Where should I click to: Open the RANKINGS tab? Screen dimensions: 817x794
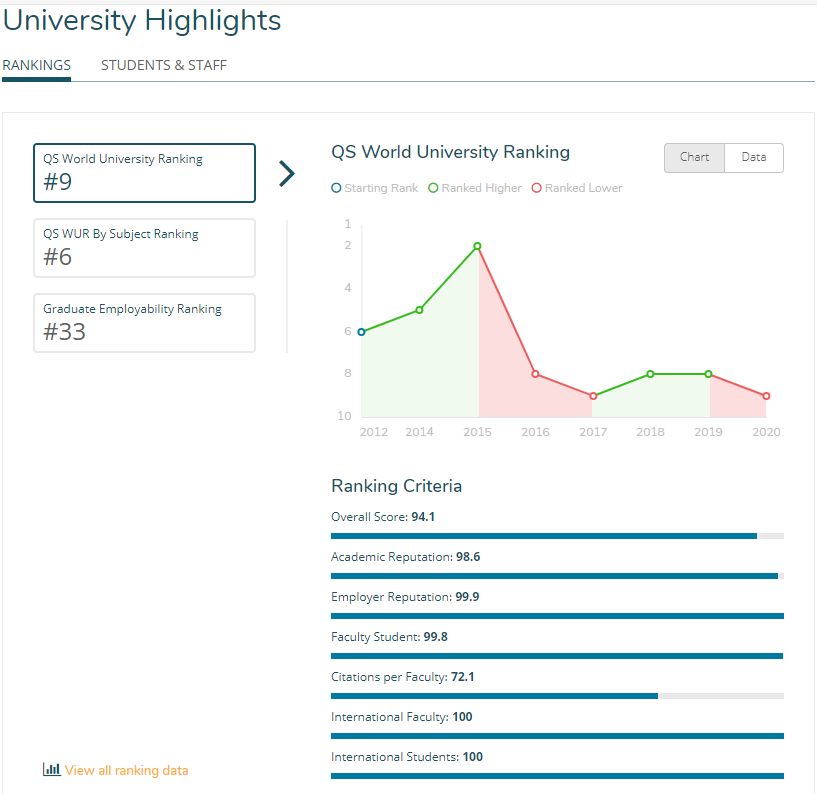click(x=36, y=65)
